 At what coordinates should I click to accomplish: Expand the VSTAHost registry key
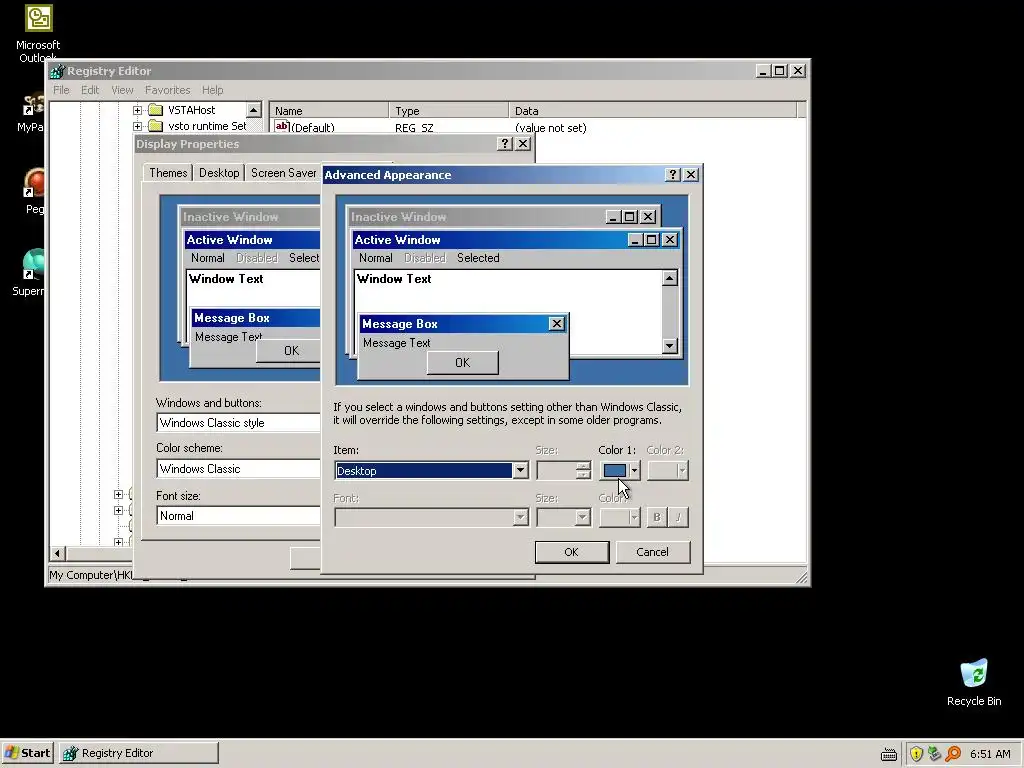click(137, 110)
